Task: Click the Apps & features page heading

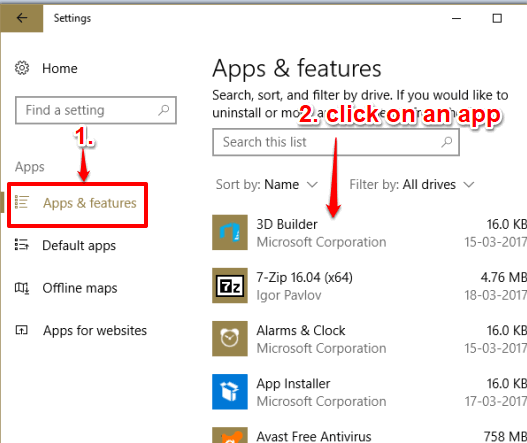Action: point(297,69)
